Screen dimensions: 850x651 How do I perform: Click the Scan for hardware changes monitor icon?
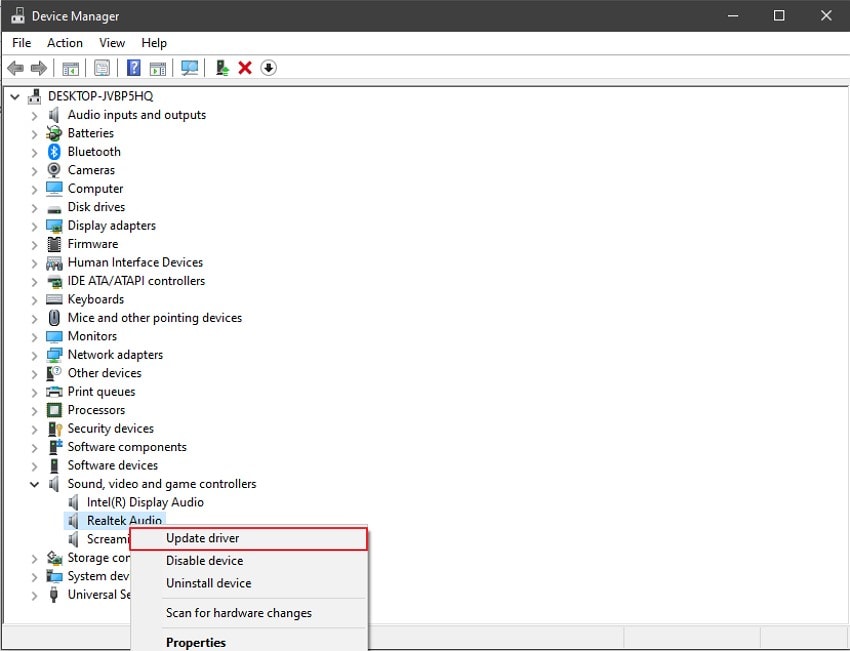click(189, 68)
